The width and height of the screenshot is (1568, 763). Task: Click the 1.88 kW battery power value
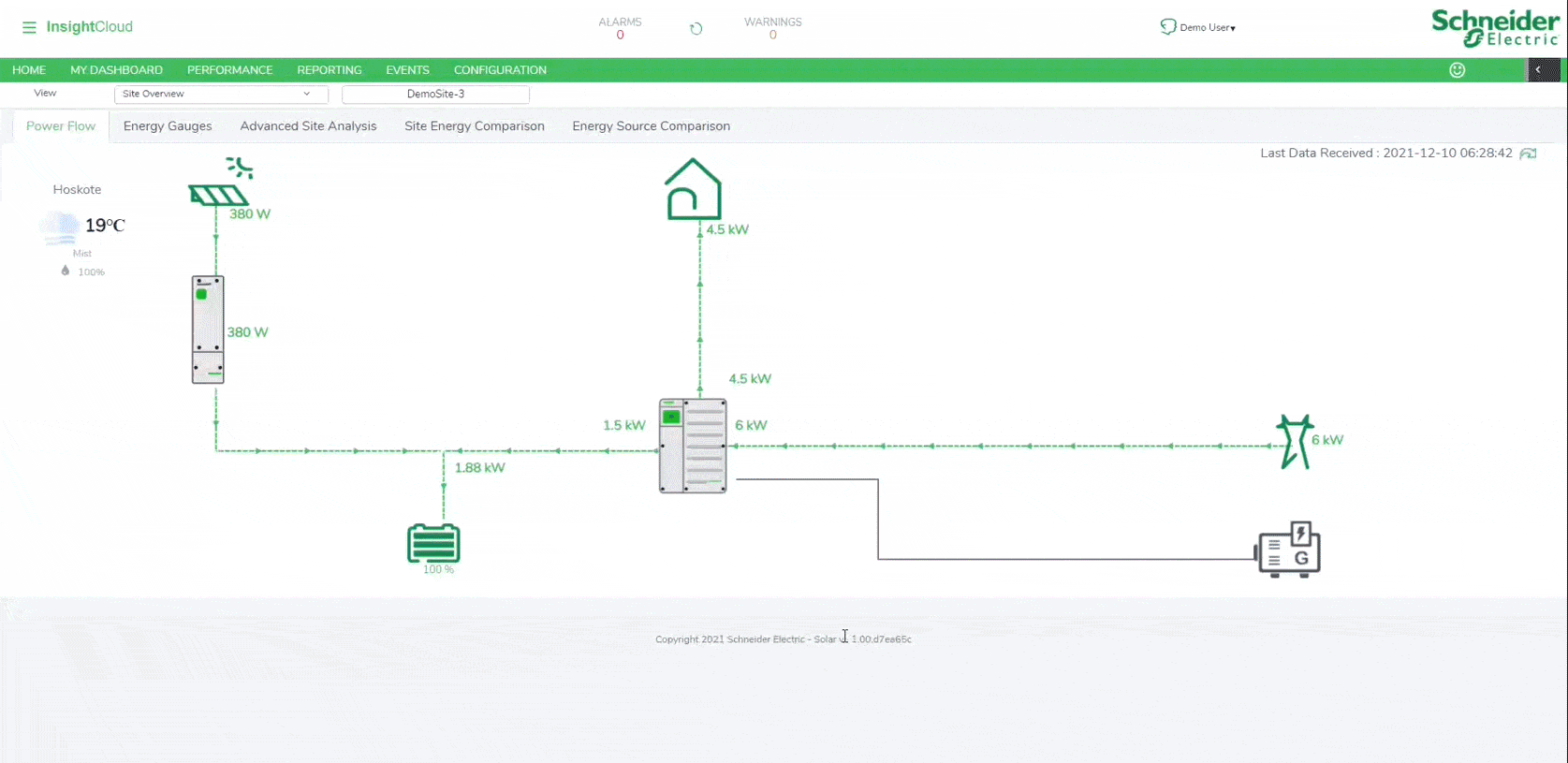coord(479,468)
